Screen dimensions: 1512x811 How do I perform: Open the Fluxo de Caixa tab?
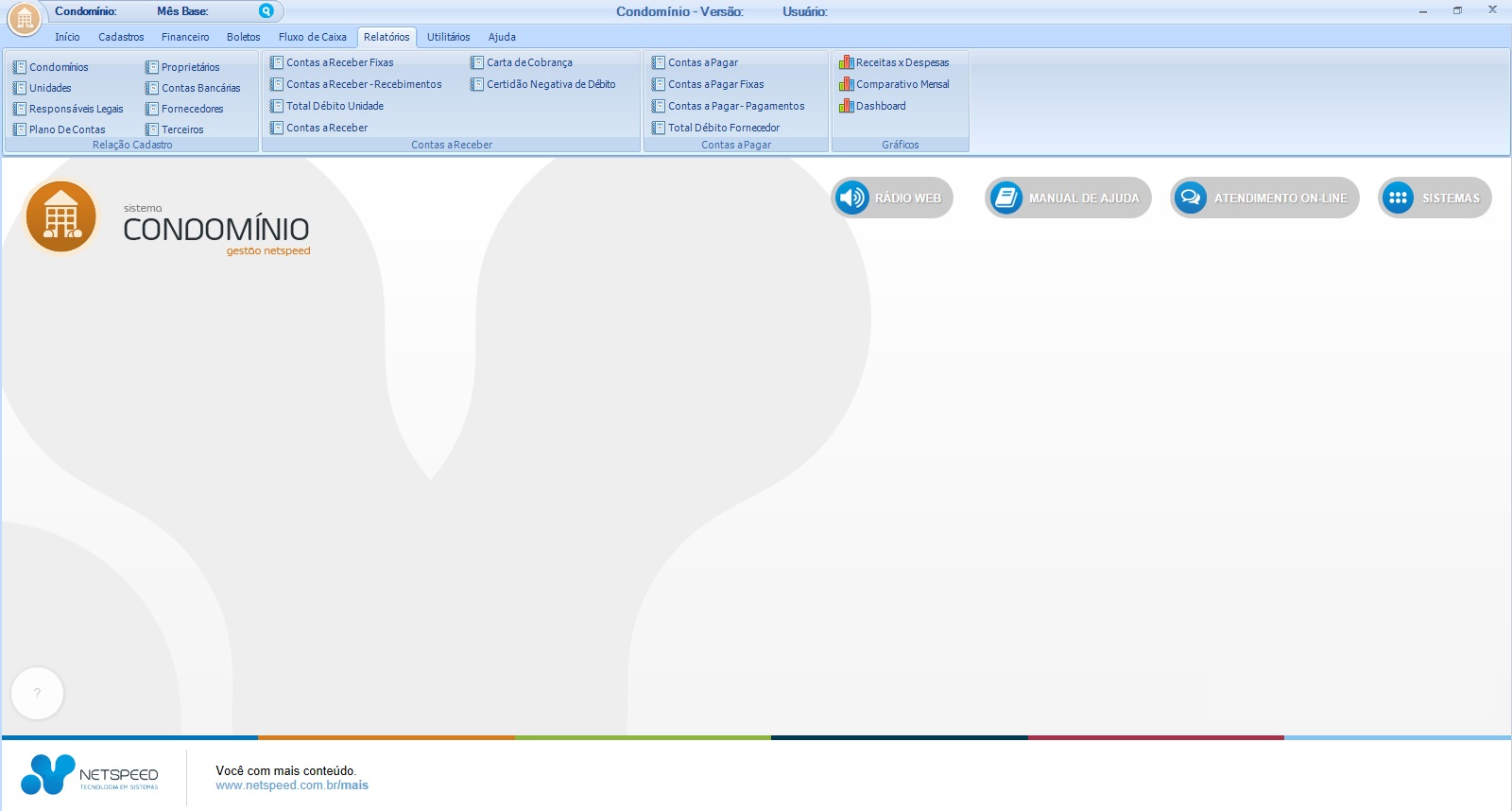(x=313, y=37)
